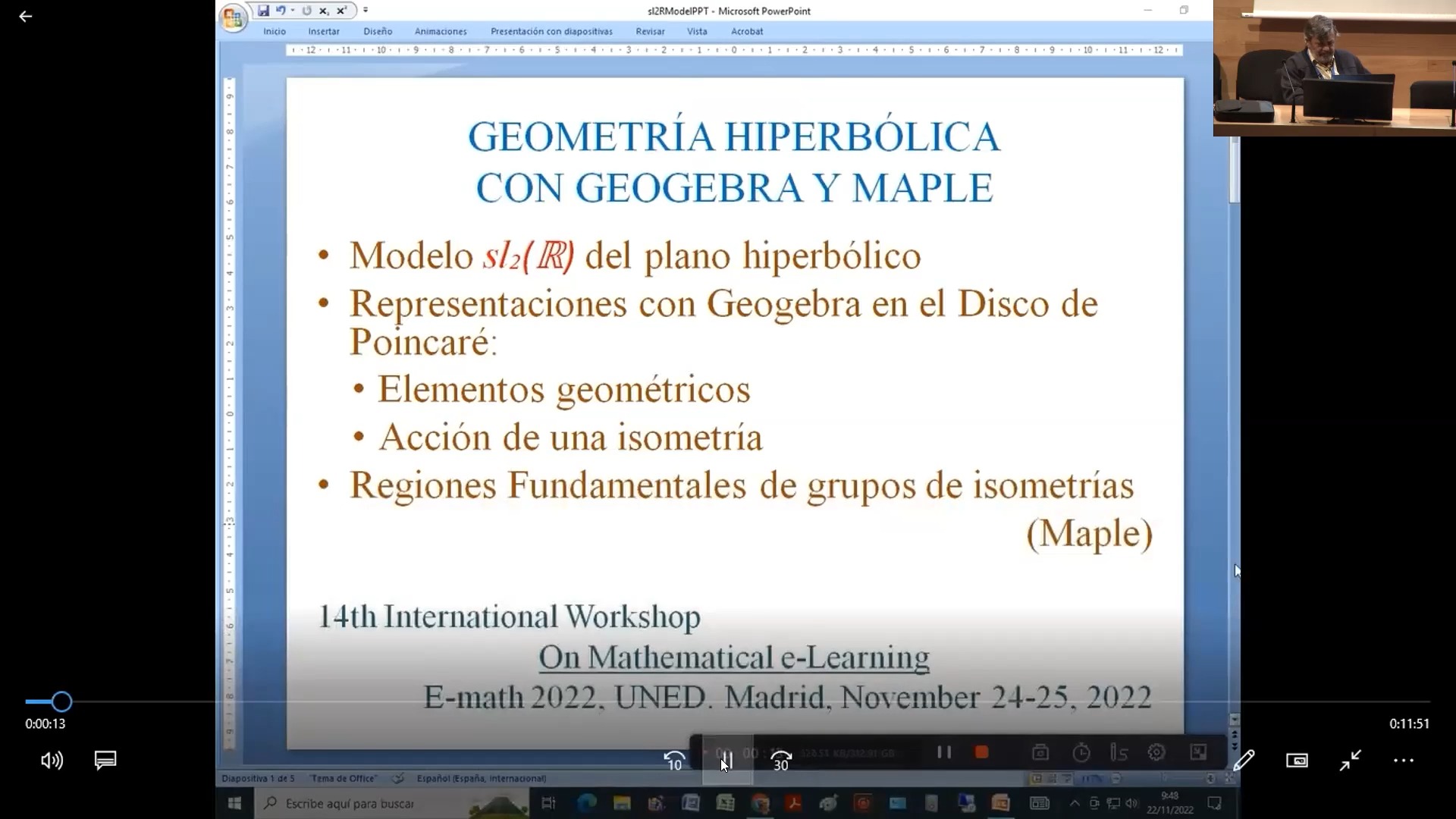Open the Diseño ribbon tab
Screen dimensions: 1456x819
click(378, 31)
